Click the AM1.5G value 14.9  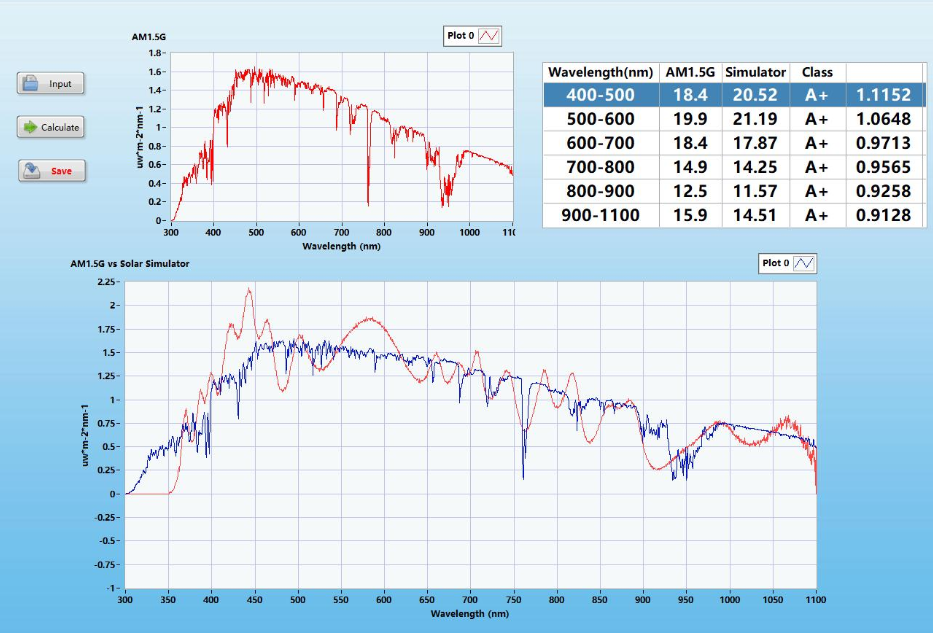[690, 167]
